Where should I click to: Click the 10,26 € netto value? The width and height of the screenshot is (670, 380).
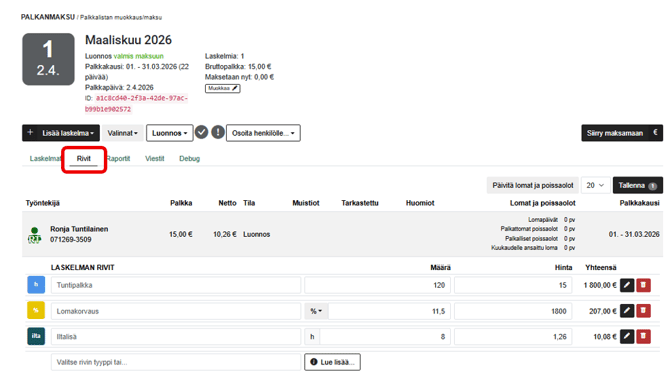tap(225, 234)
